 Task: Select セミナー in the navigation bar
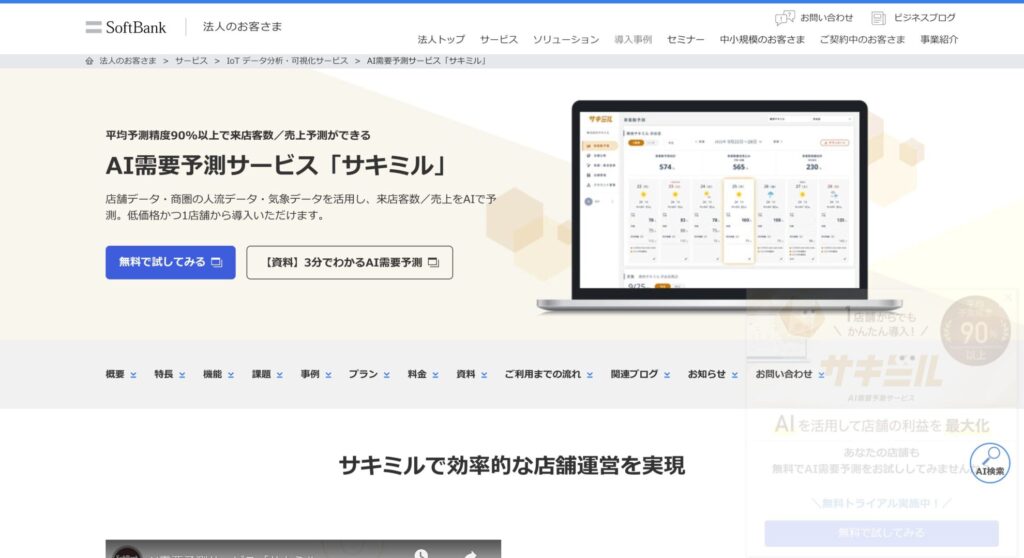click(686, 40)
